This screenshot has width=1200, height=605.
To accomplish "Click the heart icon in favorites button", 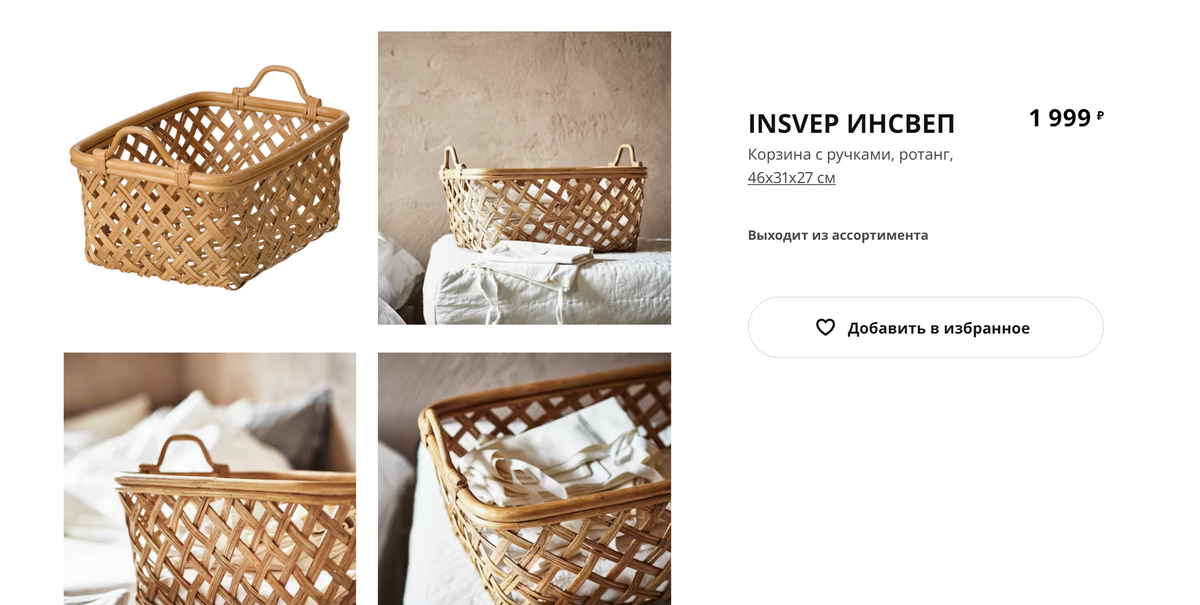I will (x=825, y=327).
